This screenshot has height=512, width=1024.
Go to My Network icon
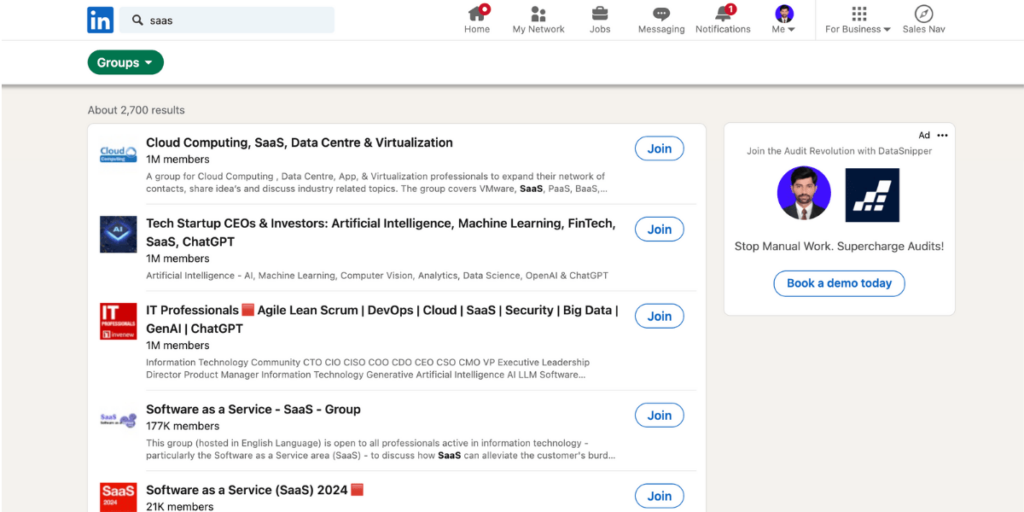click(x=538, y=14)
